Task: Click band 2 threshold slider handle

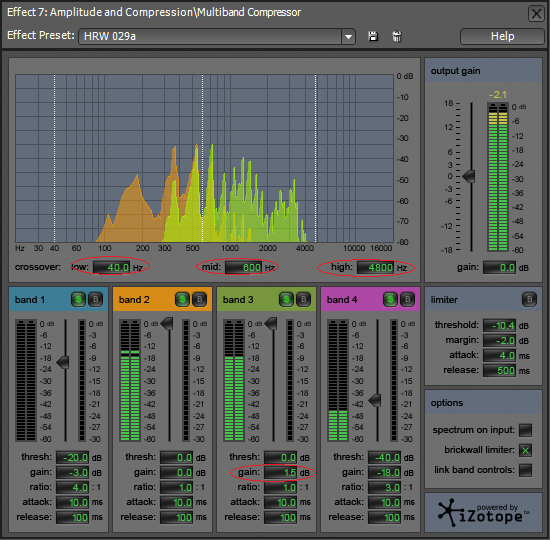Action: (167, 324)
